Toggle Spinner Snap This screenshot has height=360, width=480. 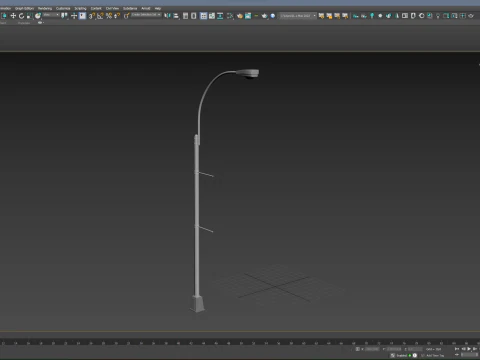click(117, 16)
